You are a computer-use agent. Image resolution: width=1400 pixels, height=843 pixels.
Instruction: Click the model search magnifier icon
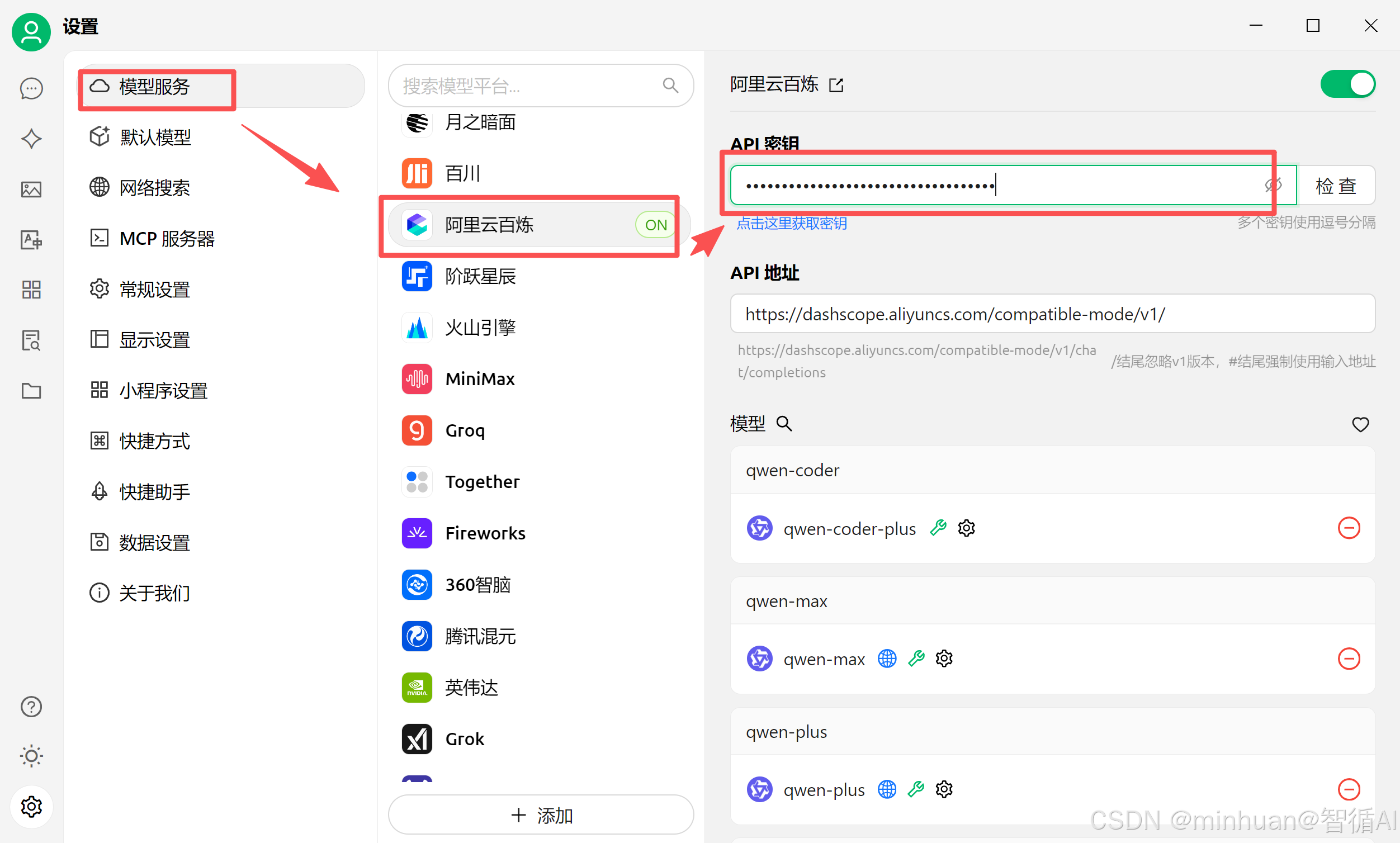[784, 423]
